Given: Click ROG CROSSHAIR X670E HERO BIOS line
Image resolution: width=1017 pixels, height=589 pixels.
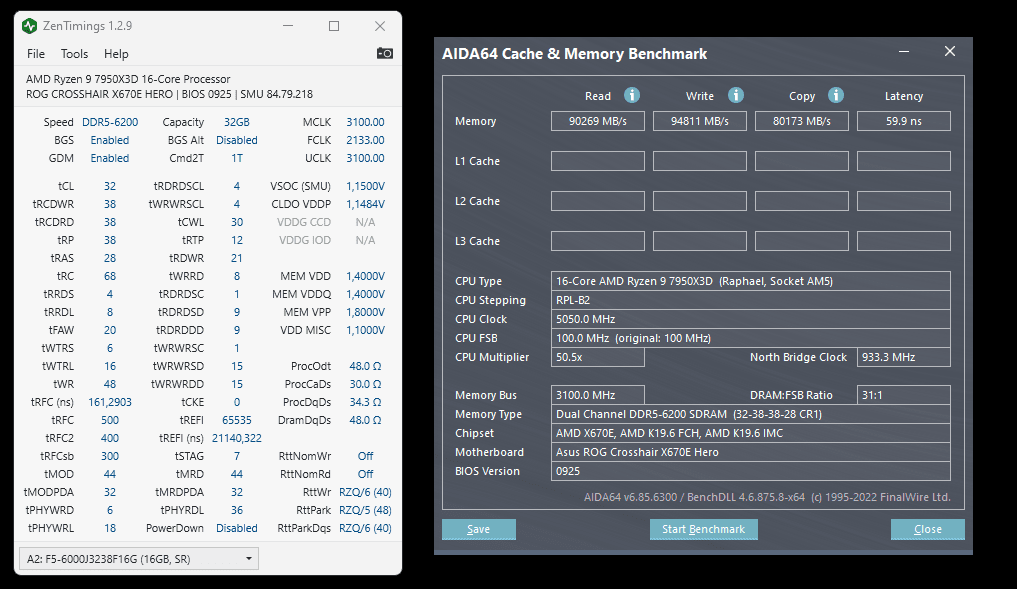Looking at the screenshot, I should (x=169, y=94).
